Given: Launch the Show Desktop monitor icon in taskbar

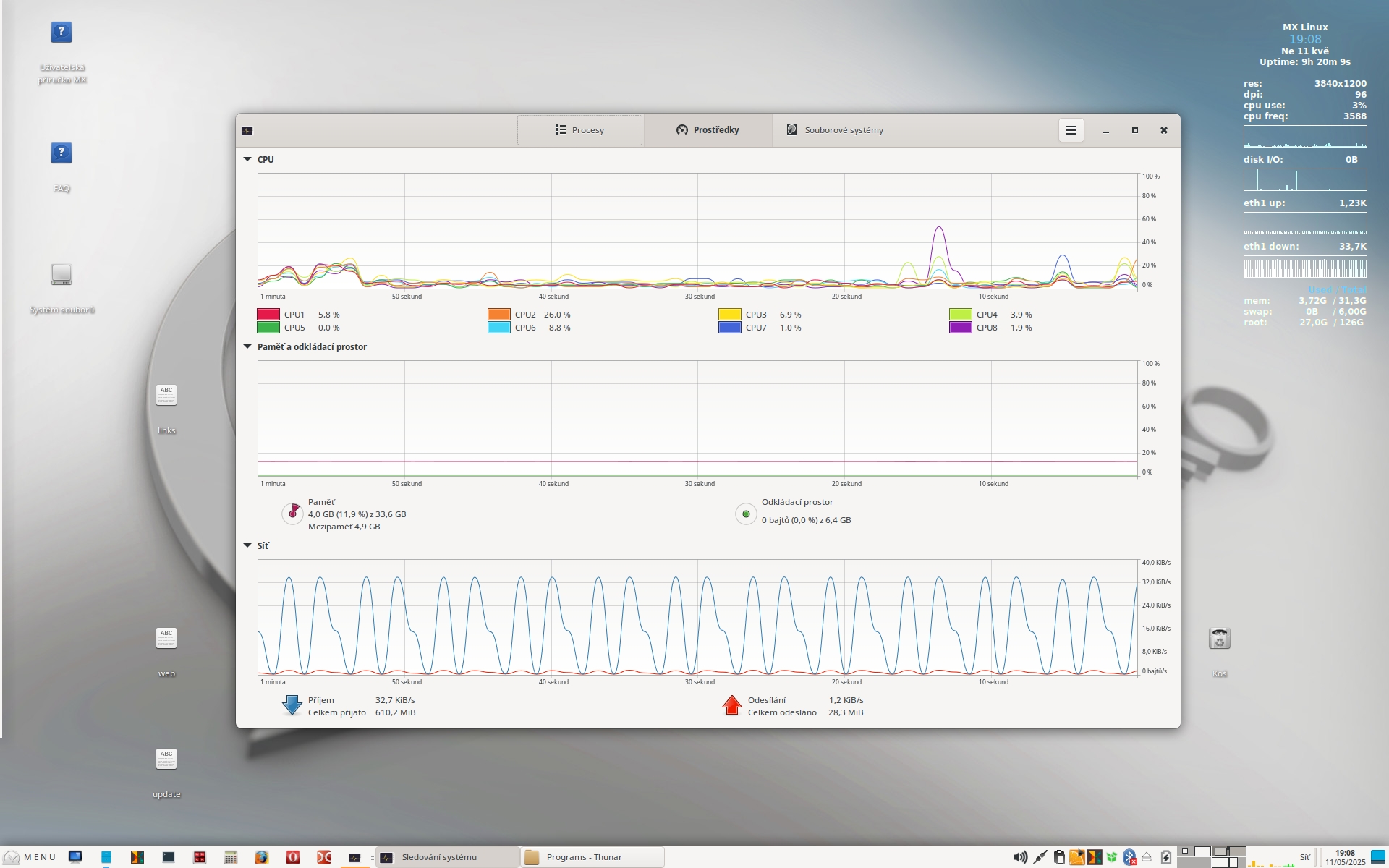Looking at the screenshot, I should point(75,857).
